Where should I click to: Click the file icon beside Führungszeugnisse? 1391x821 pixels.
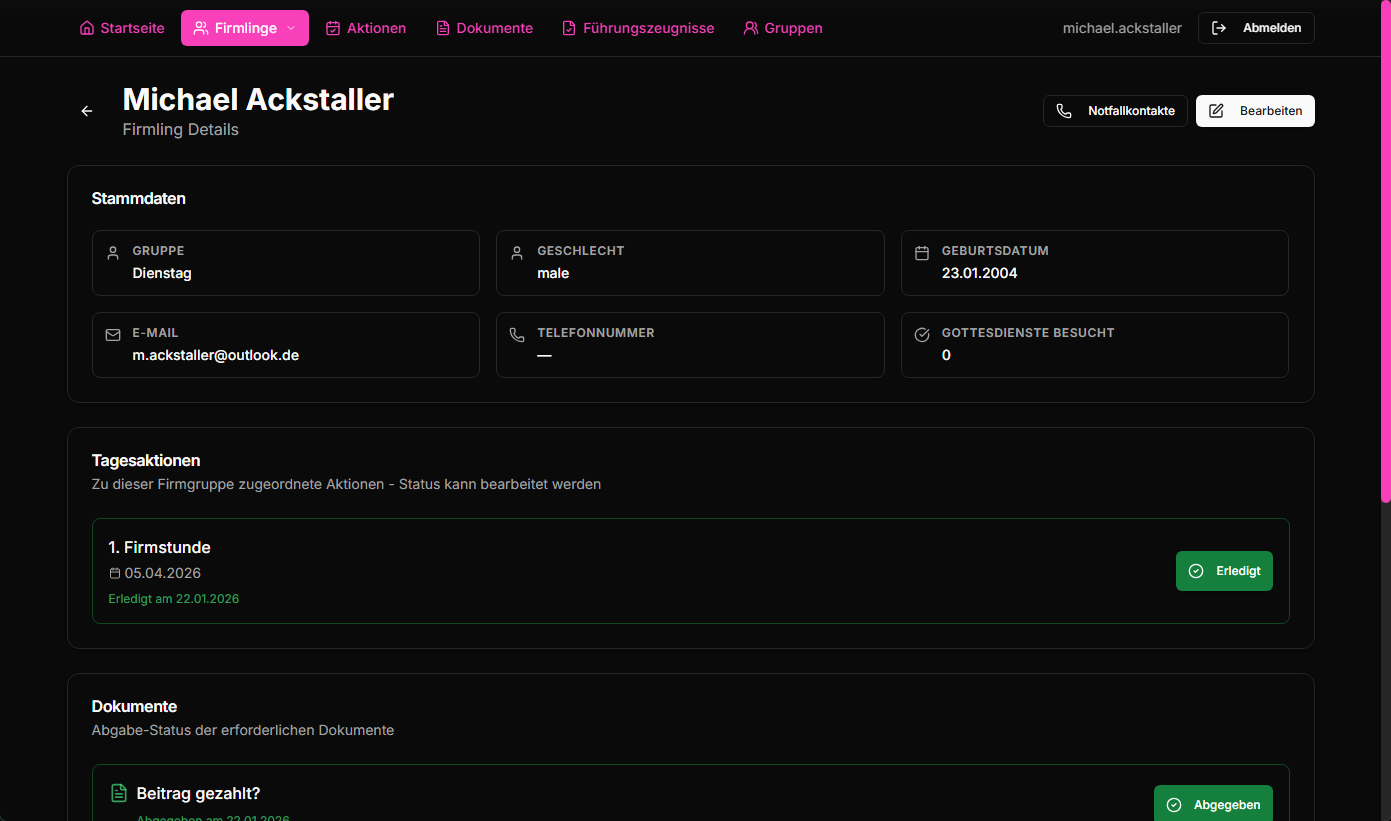569,28
